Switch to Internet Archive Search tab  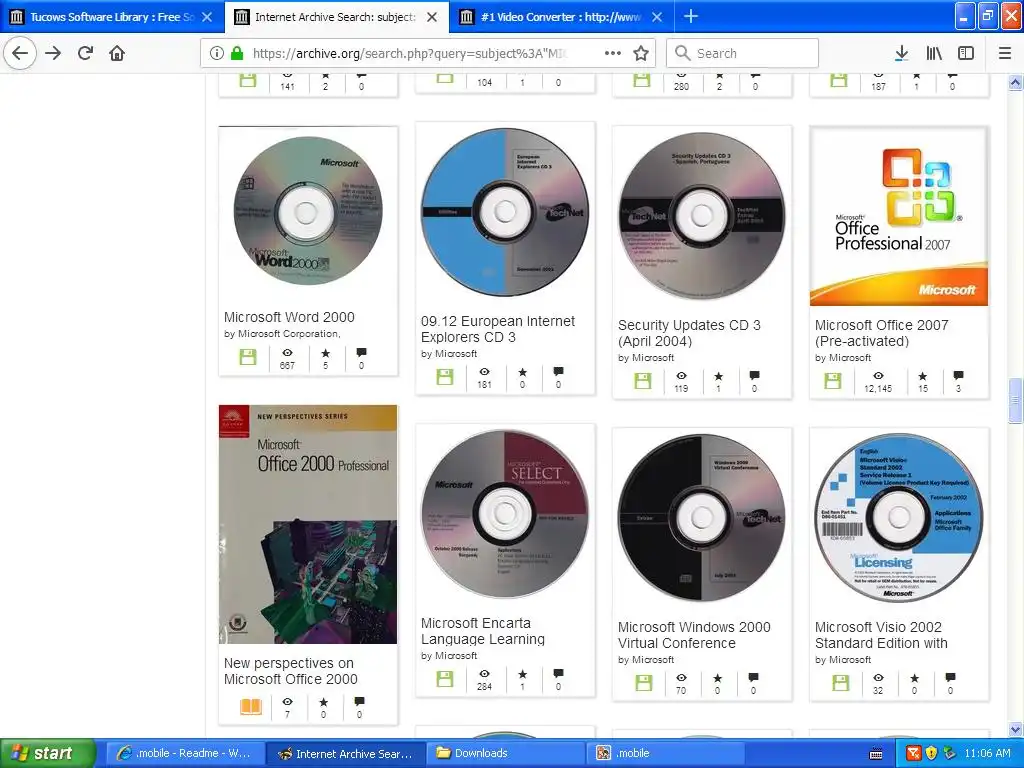[x=337, y=17]
